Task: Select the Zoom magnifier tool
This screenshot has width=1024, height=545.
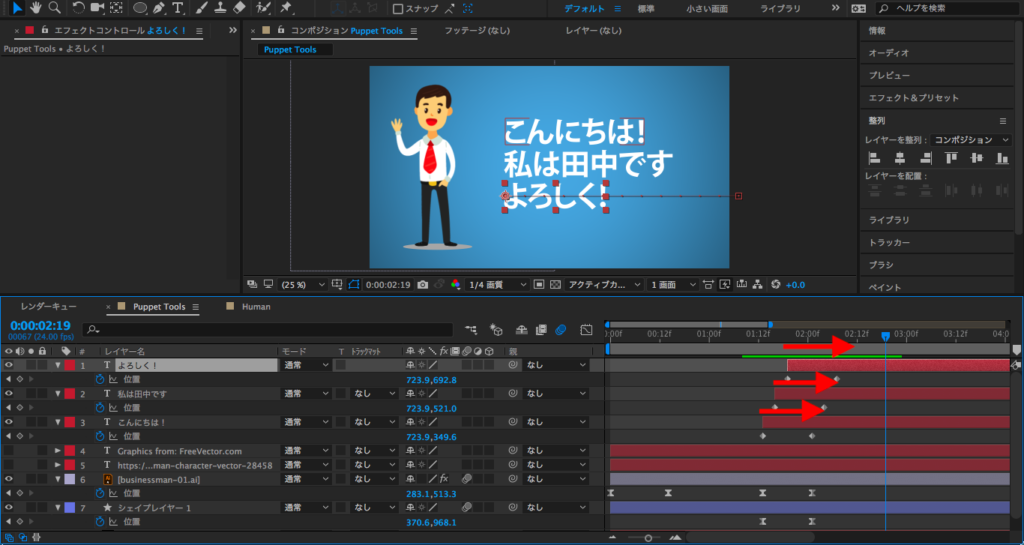Action: 54,8
